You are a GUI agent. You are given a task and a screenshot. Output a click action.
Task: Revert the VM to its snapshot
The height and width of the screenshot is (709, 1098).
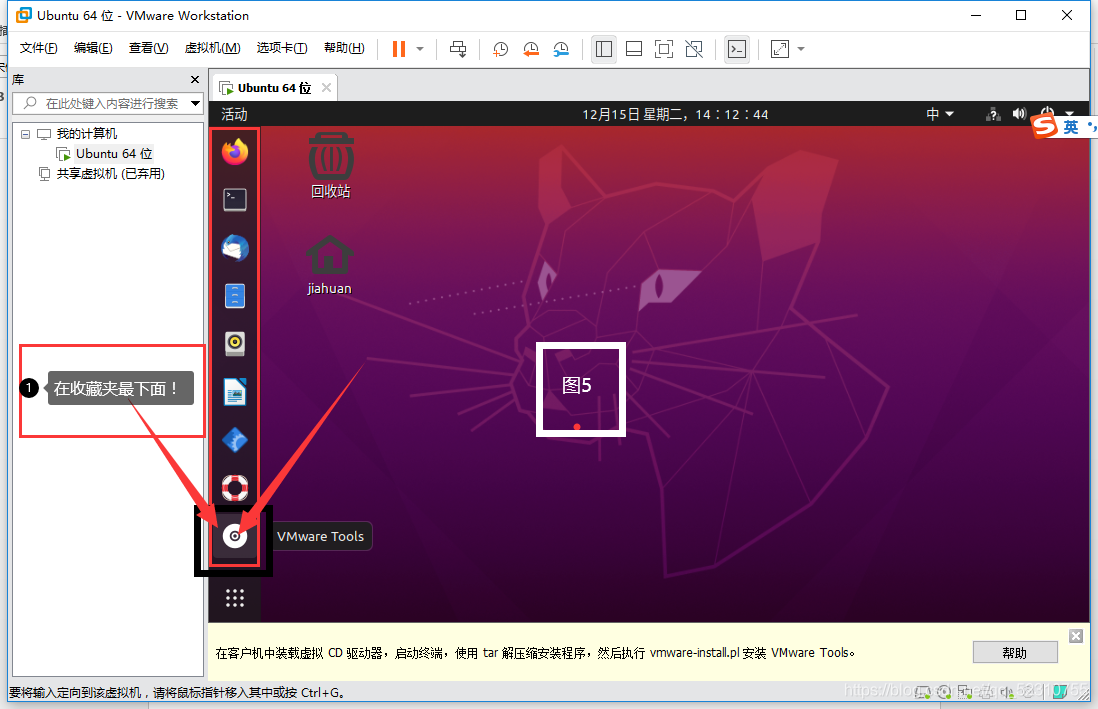(x=531, y=48)
